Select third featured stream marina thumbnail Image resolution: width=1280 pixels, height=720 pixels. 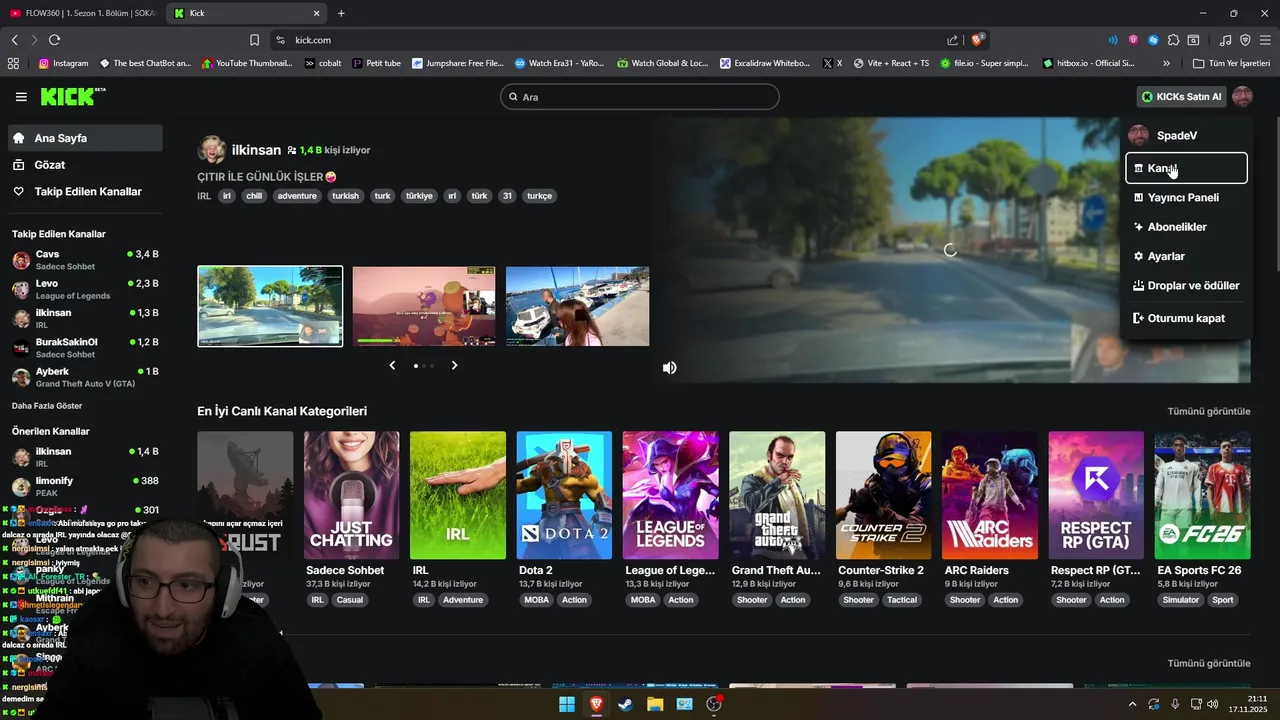(x=577, y=306)
